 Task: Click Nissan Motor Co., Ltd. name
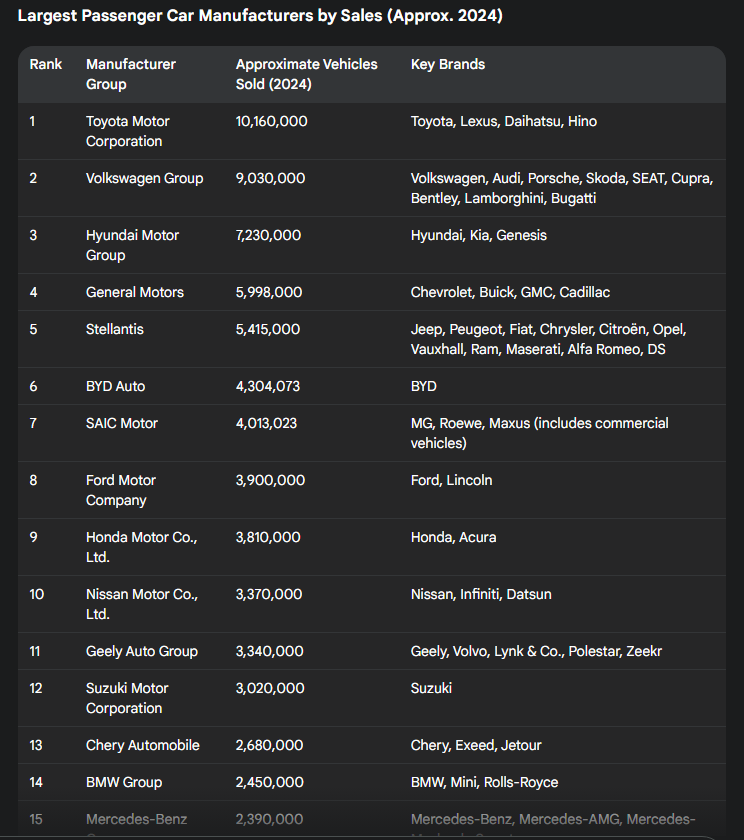(x=141, y=604)
